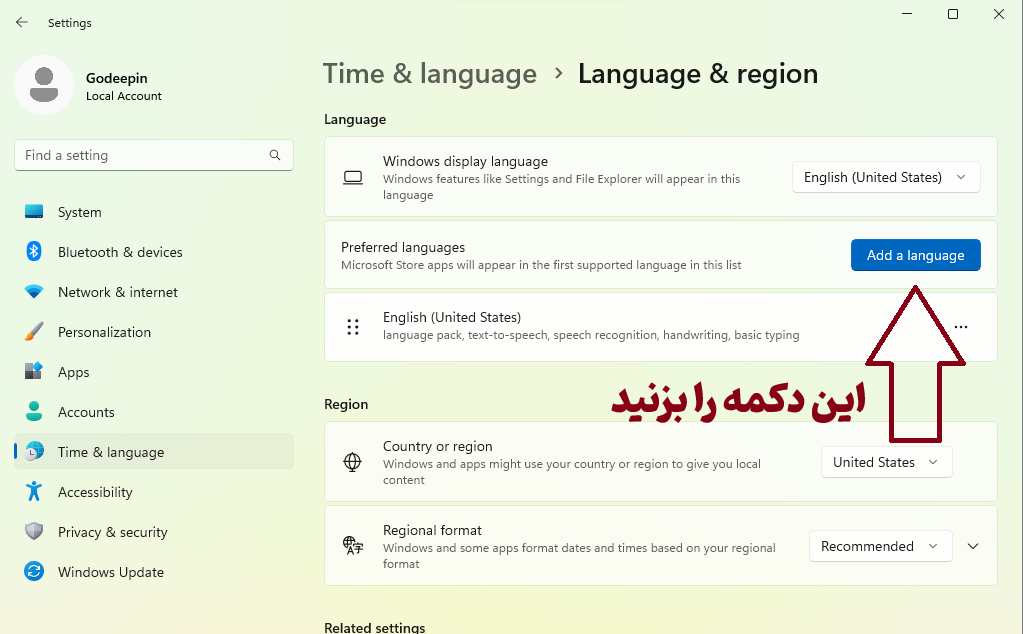This screenshot has height=634, width=1023.
Task: Click the Windows Update sync icon
Action: 34,571
